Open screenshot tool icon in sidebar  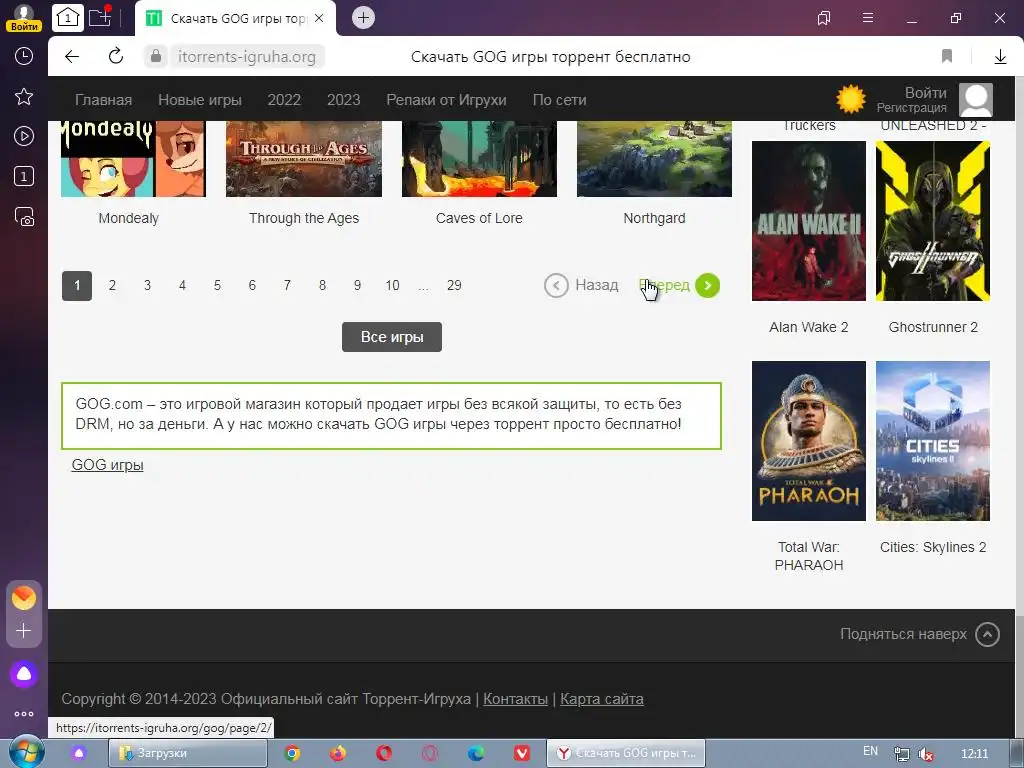pyautogui.click(x=24, y=216)
